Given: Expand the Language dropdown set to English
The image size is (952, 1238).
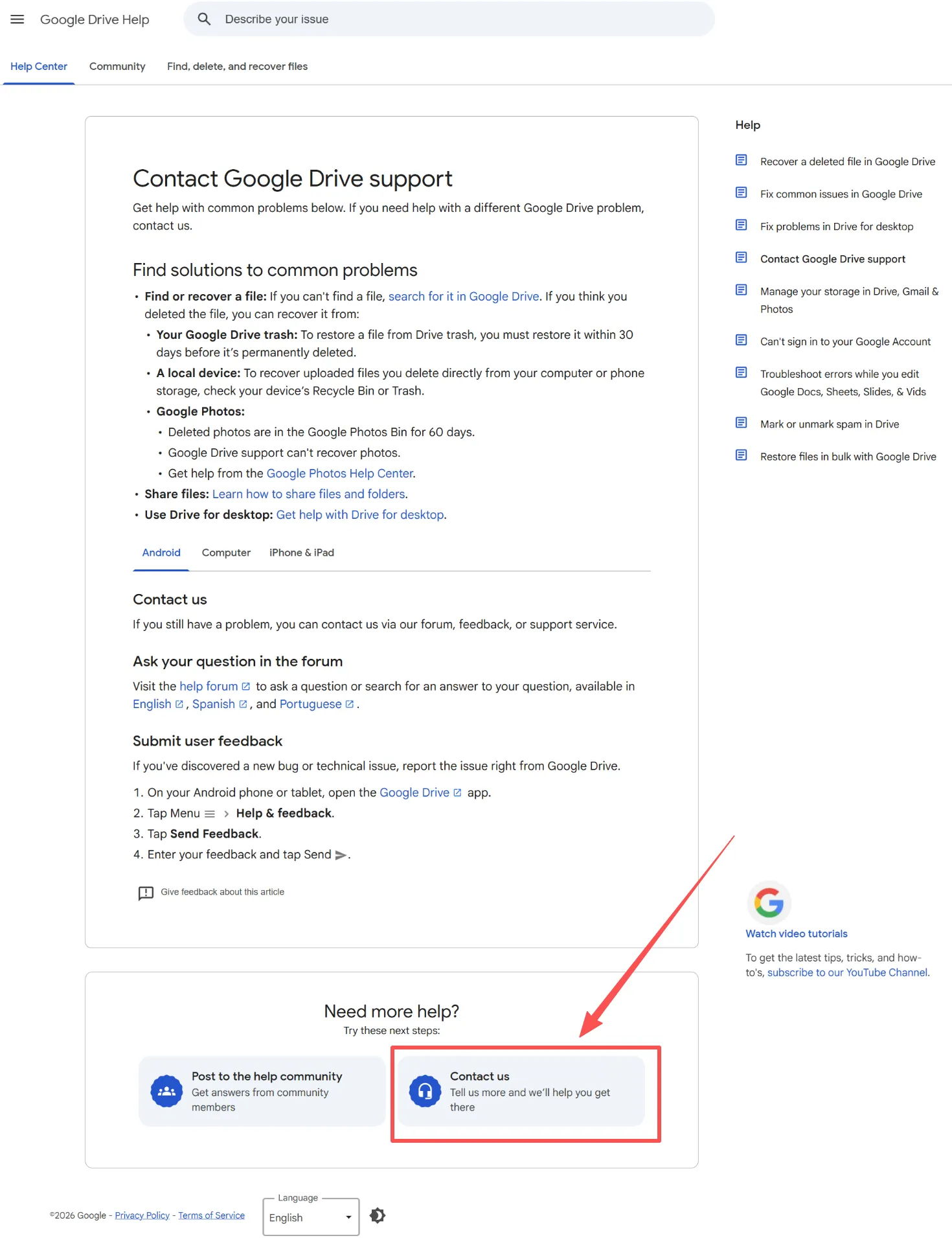Looking at the screenshot, I should [311, 1217].
